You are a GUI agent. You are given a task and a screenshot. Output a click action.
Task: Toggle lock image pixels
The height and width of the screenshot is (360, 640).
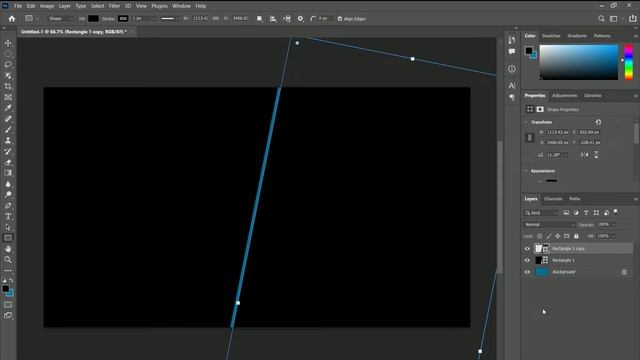[549, 236]
